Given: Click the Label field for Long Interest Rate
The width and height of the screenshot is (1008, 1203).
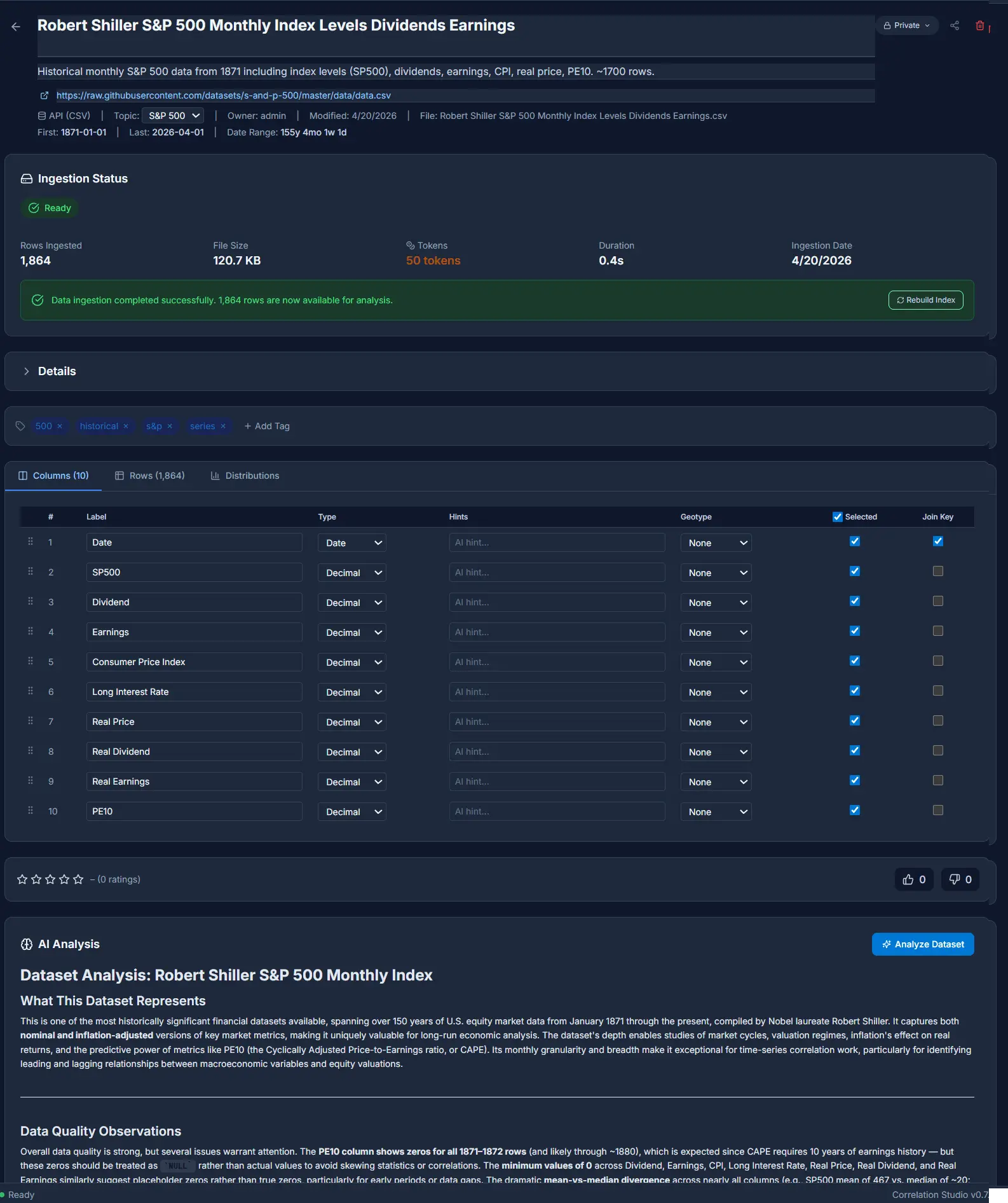Looking at the screenshot, I should click(x=194, y=692).
